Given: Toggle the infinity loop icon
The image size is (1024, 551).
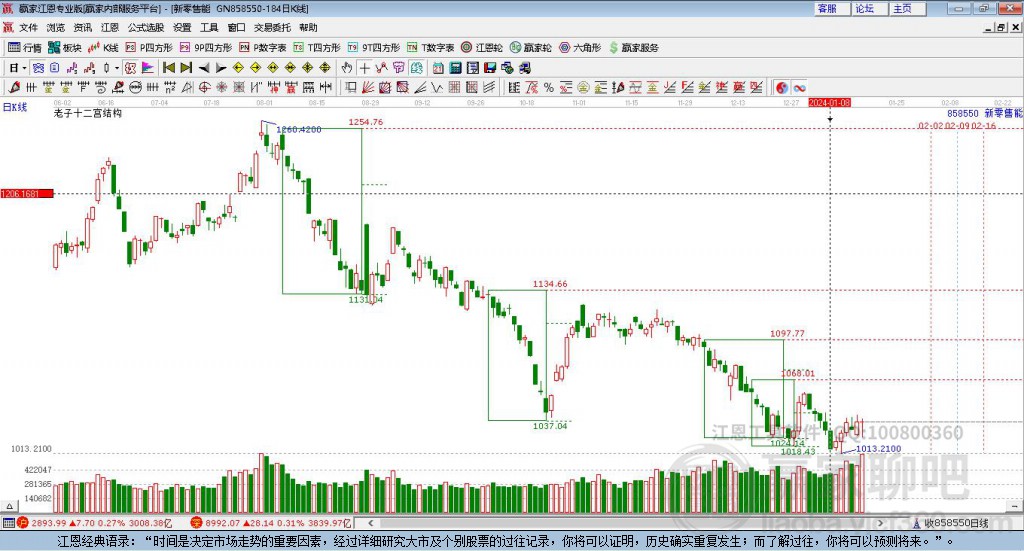Looking at the screenshot, I should 799,87.
